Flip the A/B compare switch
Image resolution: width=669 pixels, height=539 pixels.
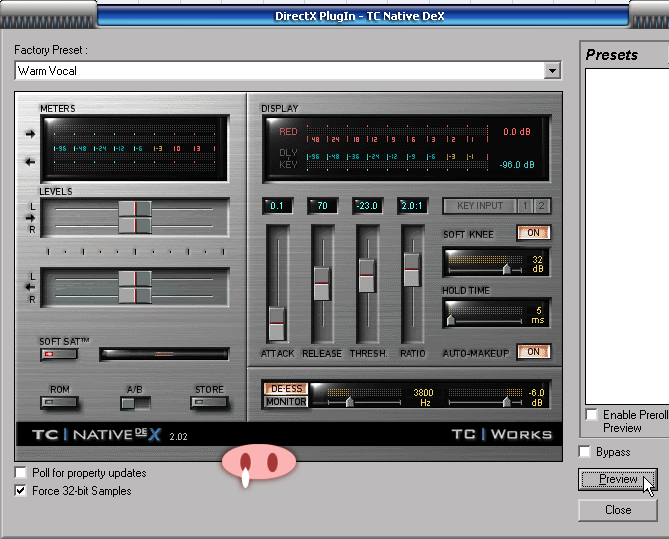(135, 403)
